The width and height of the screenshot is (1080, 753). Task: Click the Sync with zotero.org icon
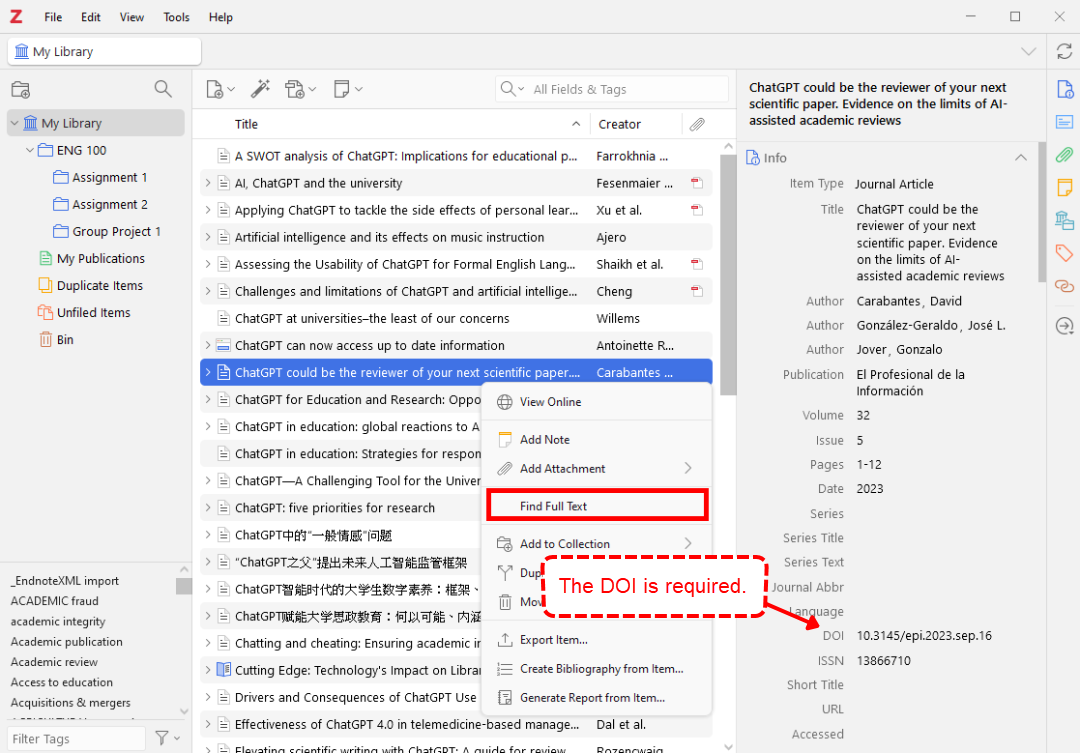tap(1065, 52)
